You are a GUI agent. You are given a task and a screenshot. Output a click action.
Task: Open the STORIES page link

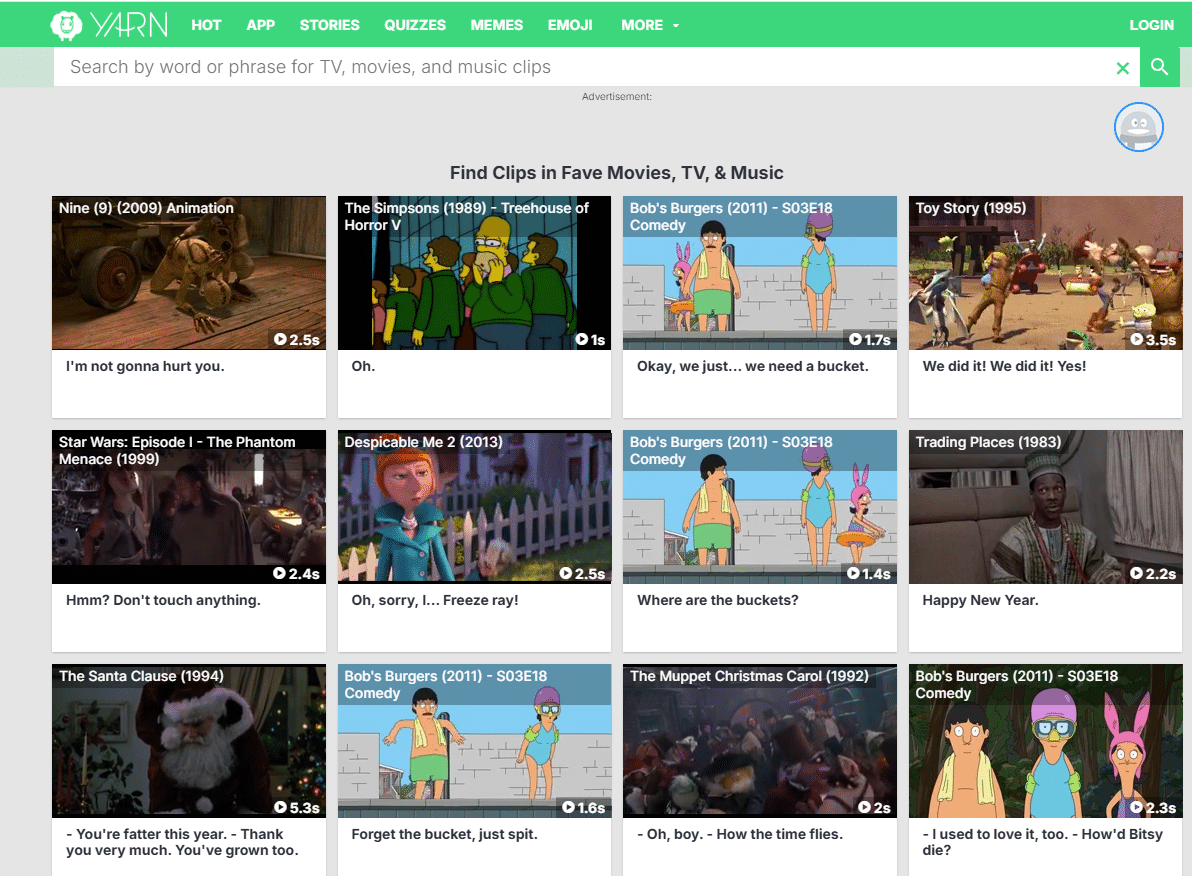point(329,25)
